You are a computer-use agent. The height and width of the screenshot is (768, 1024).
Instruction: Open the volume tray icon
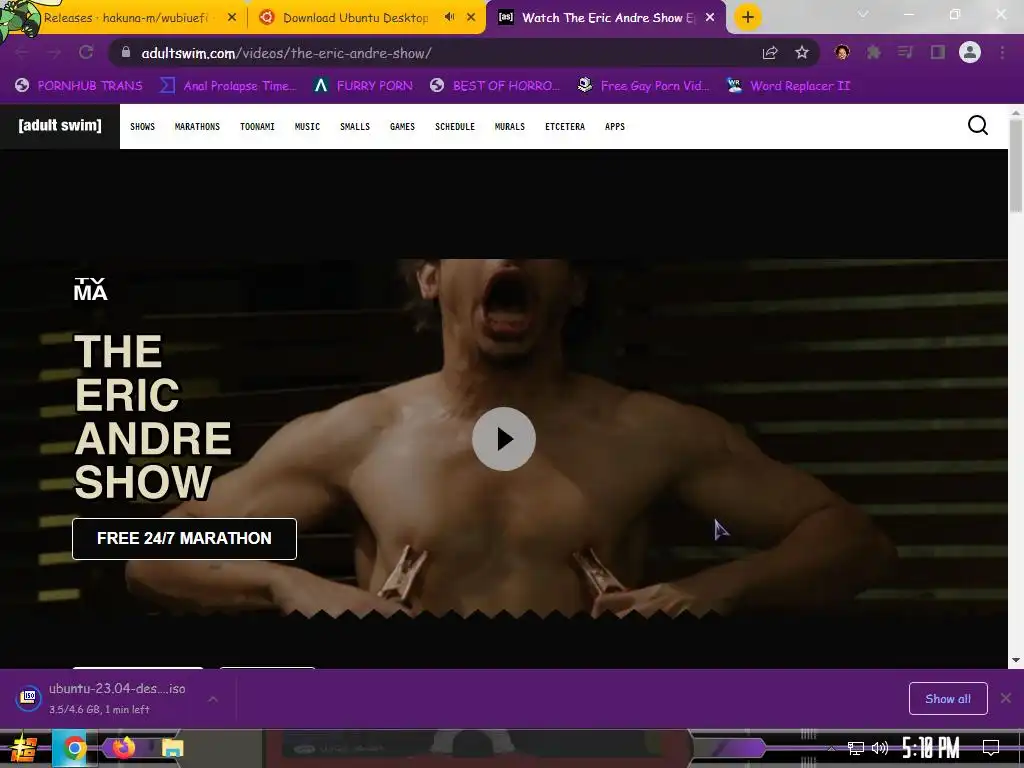880,748
